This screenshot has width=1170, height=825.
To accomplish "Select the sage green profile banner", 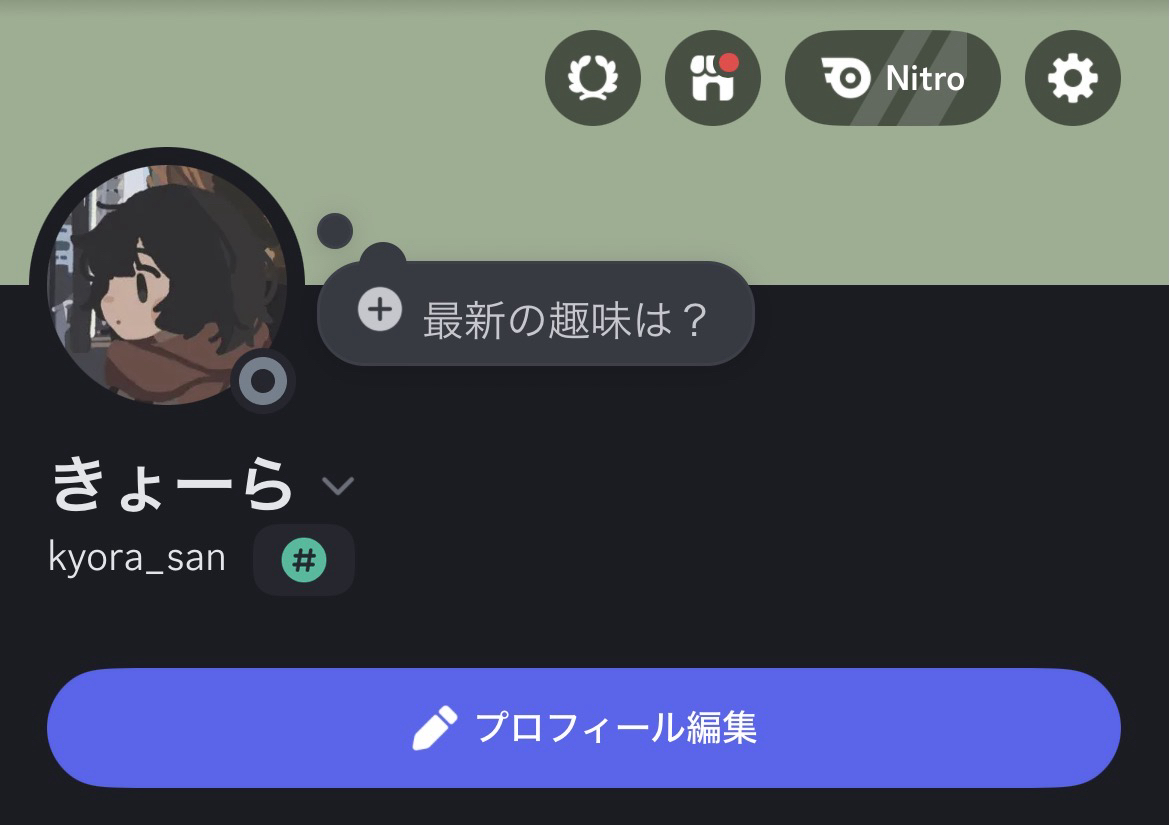I will [585, 142].
